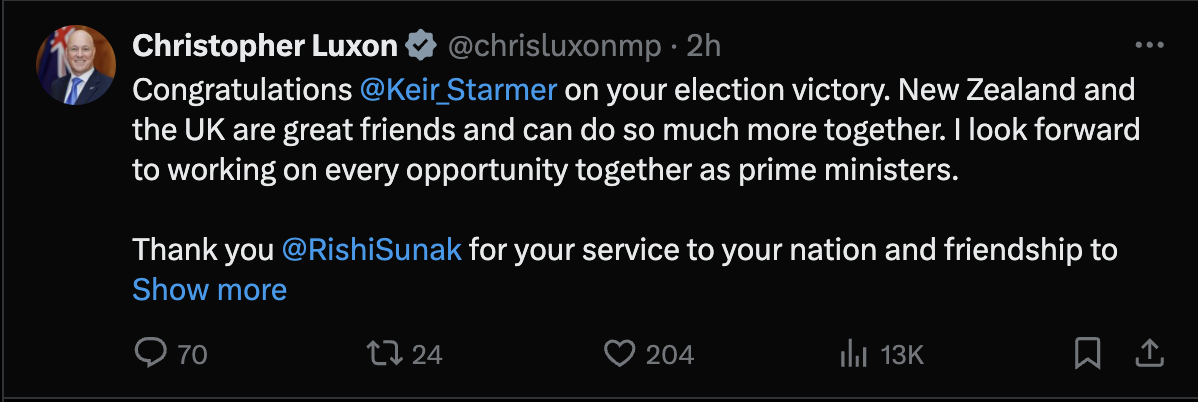Click the 70 replies count
Viewport: 1198px width, 402px height.
(x=191, y=354)
